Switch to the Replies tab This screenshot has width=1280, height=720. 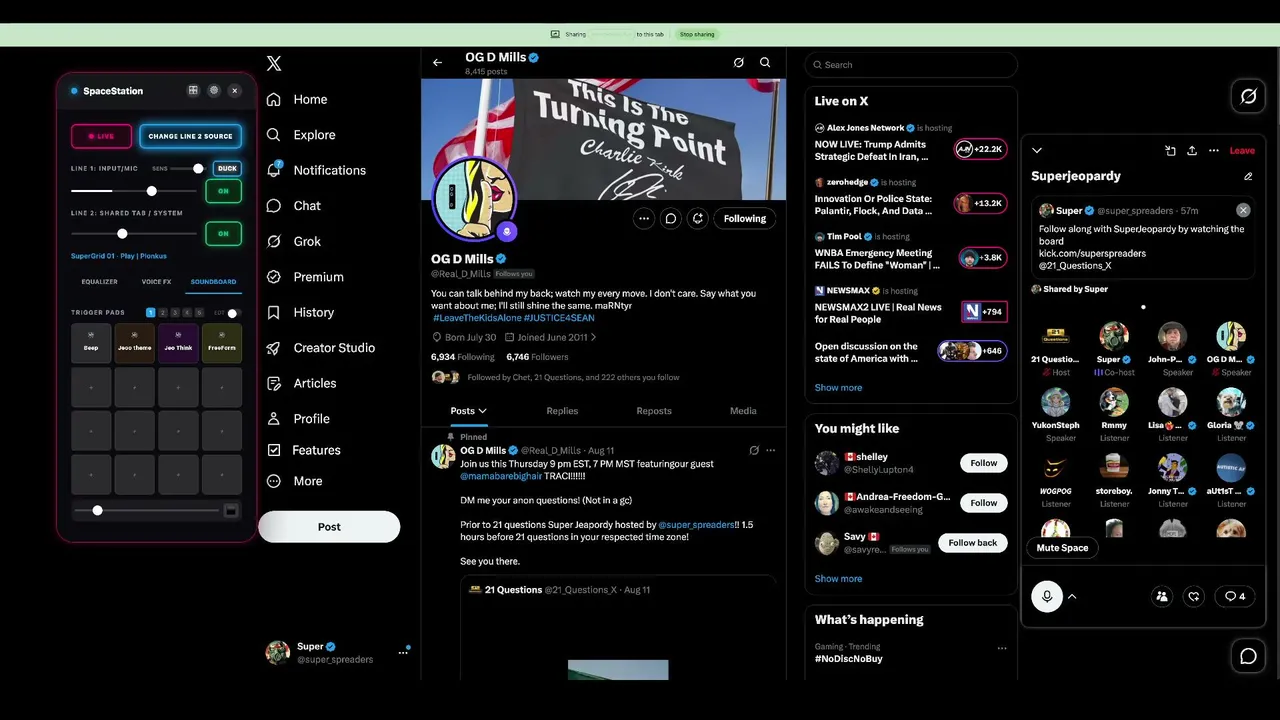(x=562, y=411)
